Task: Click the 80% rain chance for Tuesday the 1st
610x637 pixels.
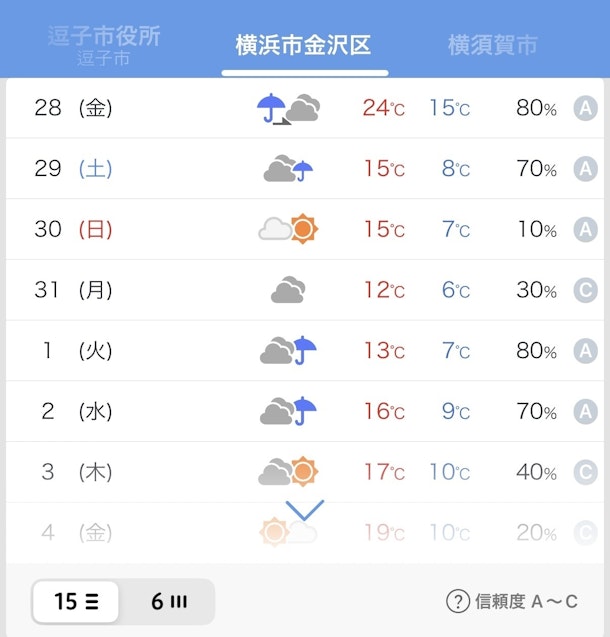Action: 536,351
